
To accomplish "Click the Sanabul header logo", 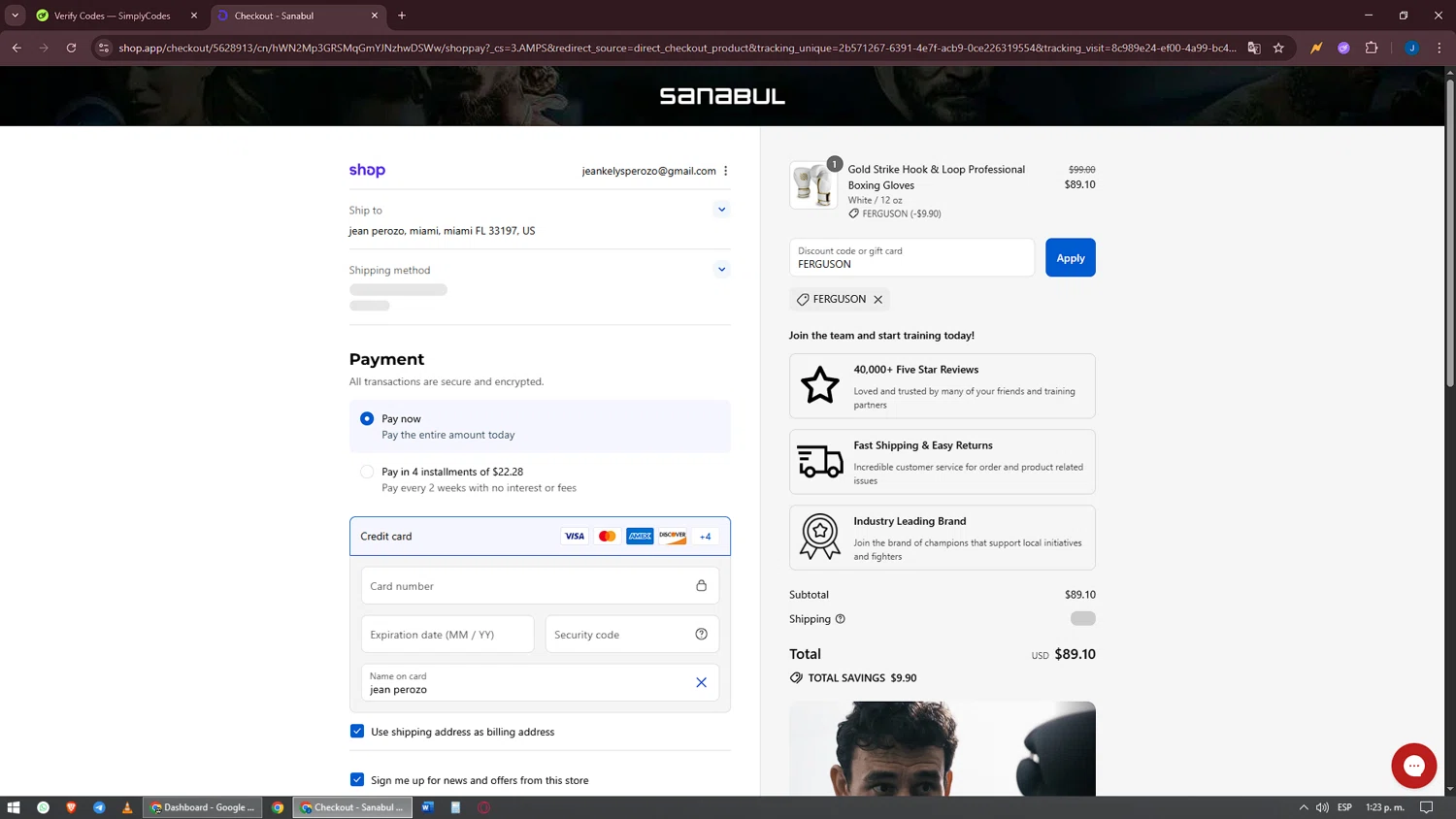I will point(722,96).
